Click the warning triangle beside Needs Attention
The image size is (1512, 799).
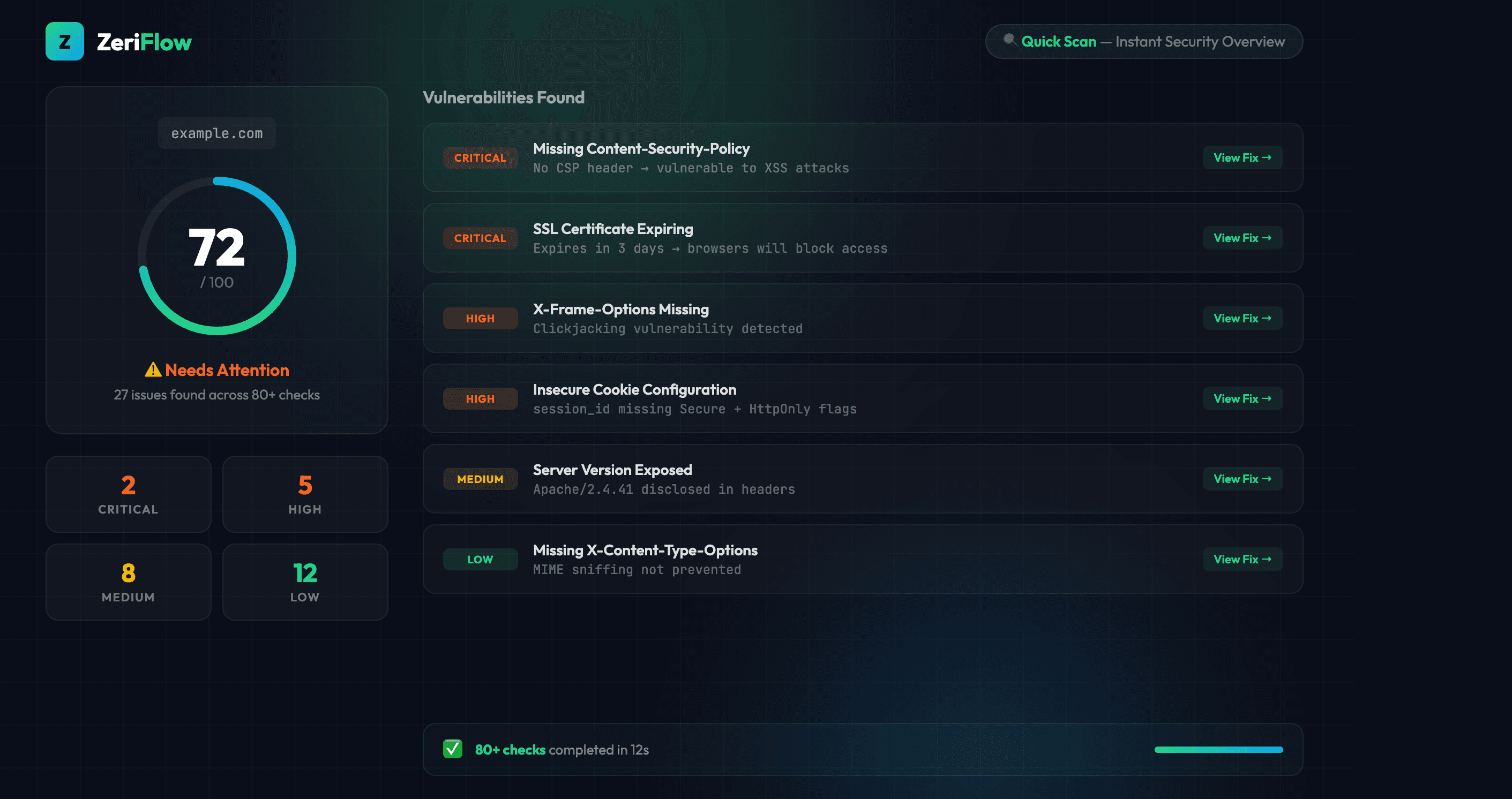[x=152, y=370]
